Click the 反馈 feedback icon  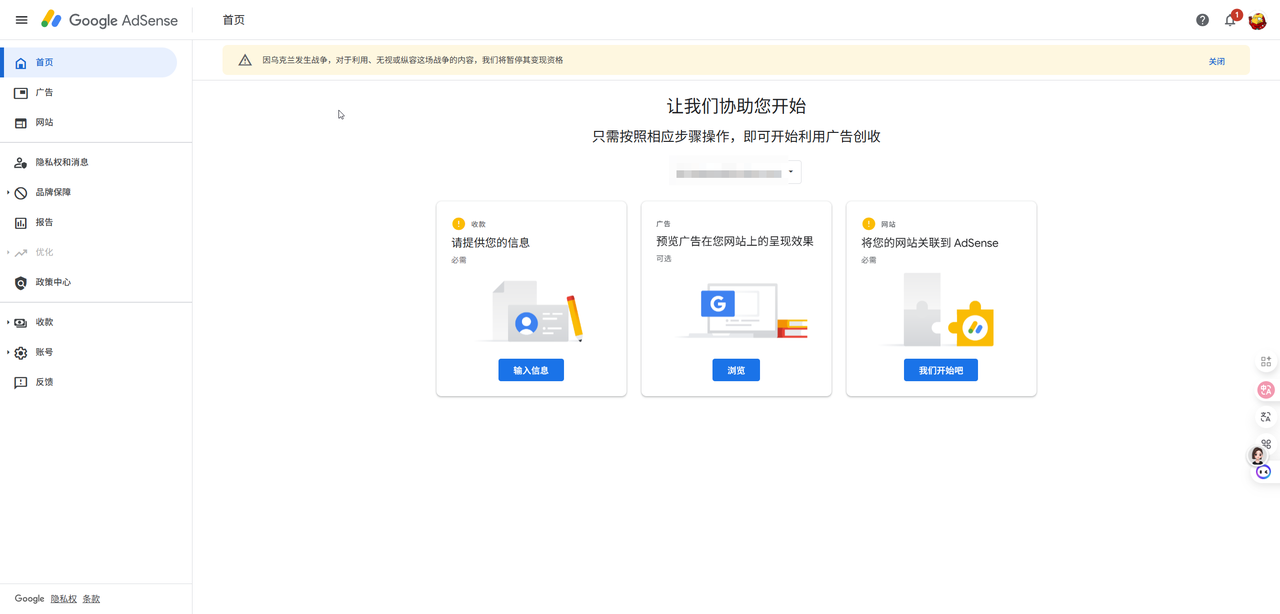pos(21,383)
